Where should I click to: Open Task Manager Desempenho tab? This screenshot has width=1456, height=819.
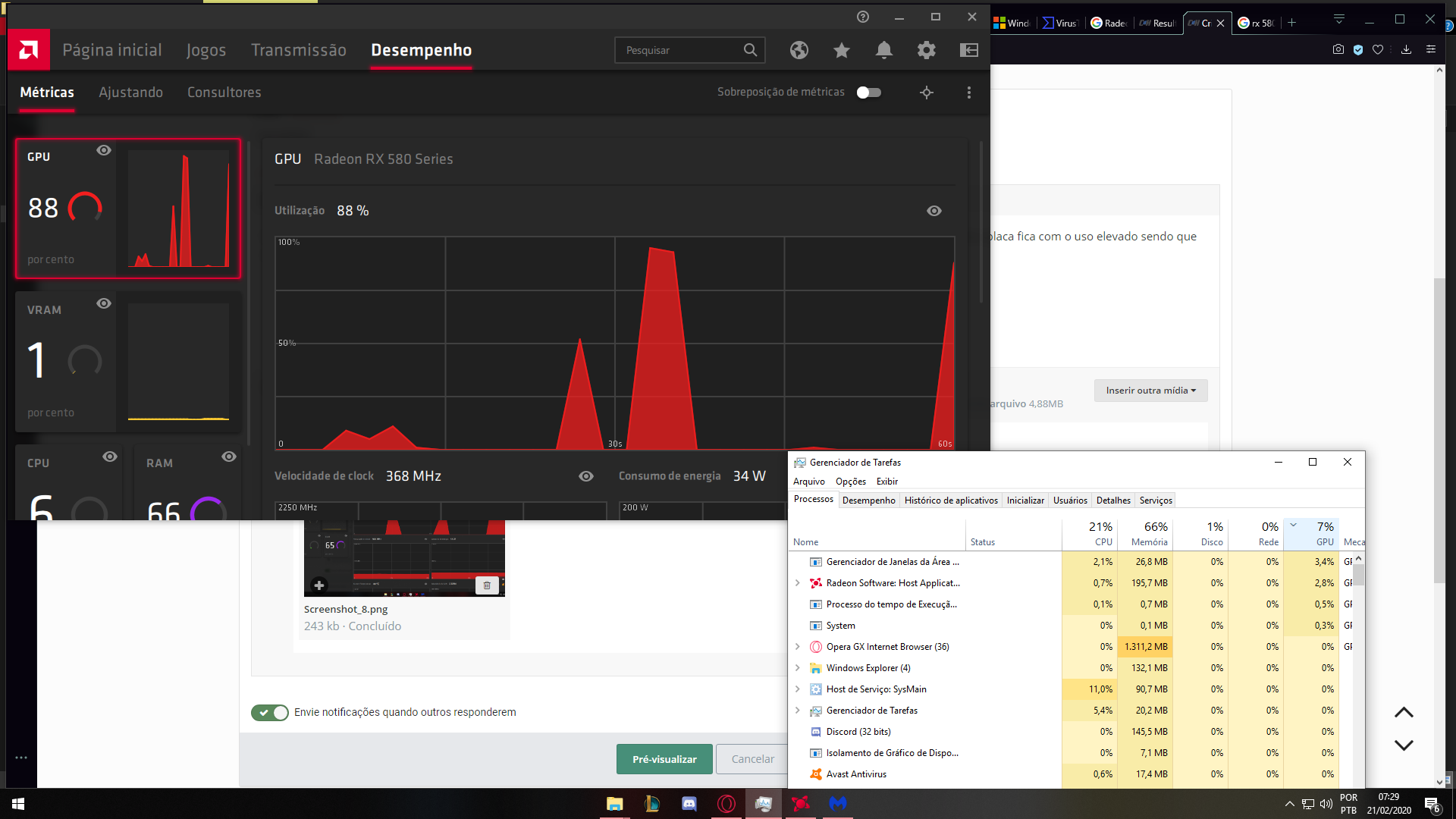[869, 500]
